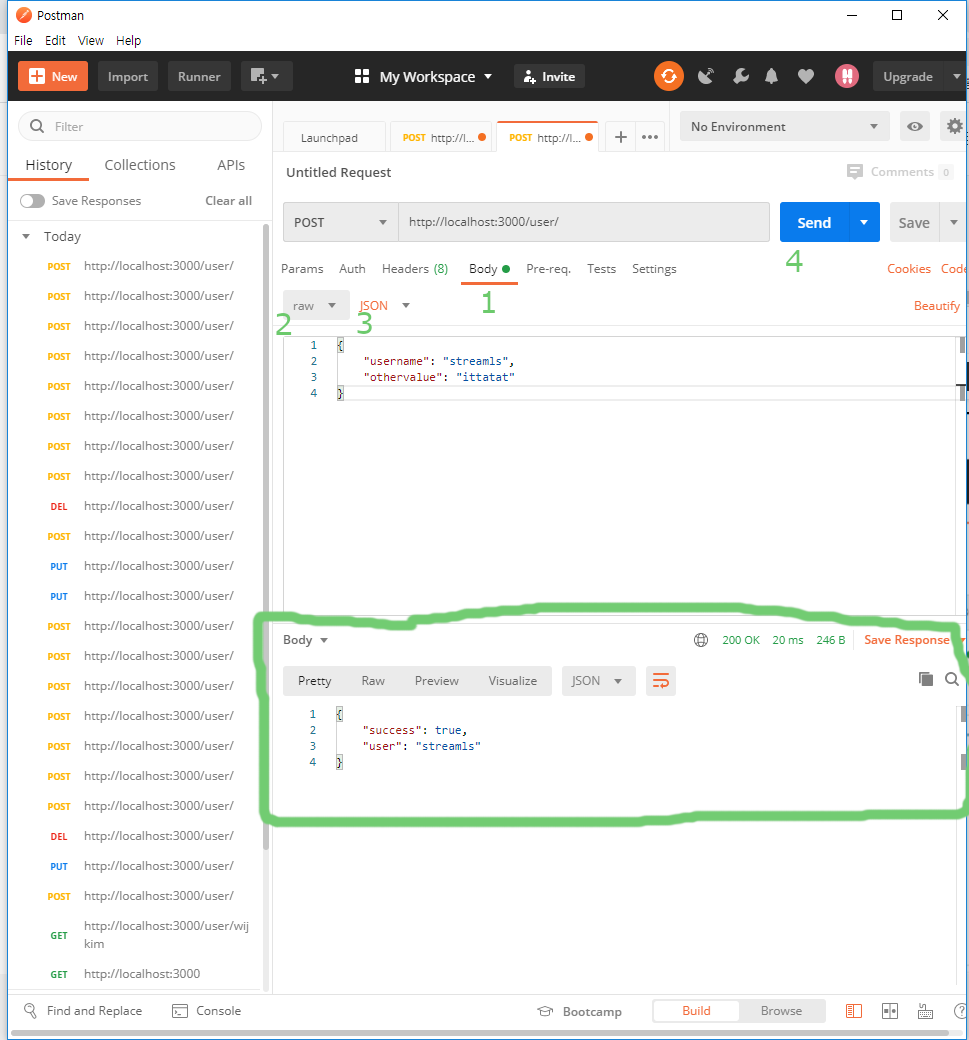
Task: Switch to Build mode
Action: [x=696, y=1011]
